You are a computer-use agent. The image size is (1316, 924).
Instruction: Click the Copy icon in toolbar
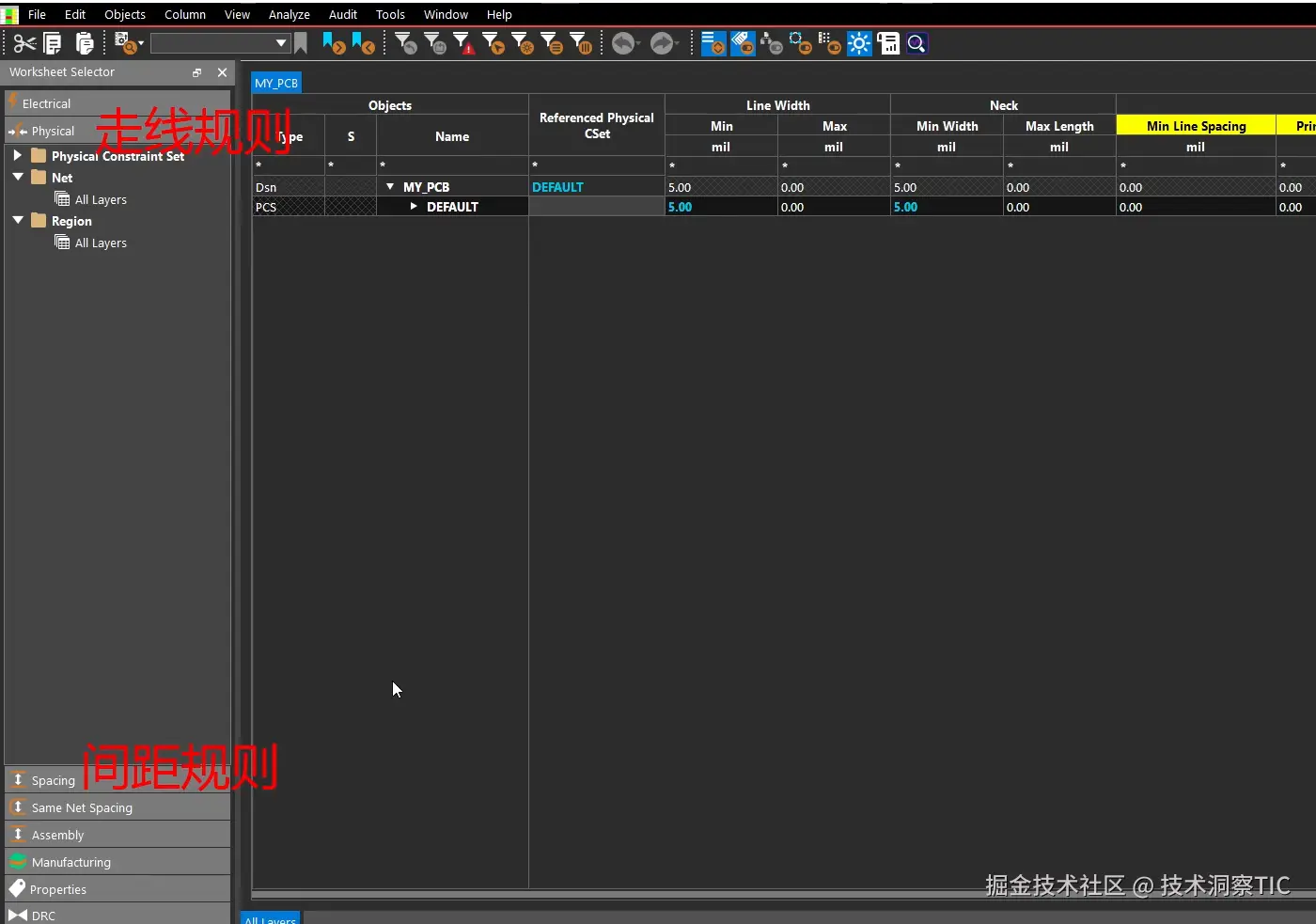point(53,43)
